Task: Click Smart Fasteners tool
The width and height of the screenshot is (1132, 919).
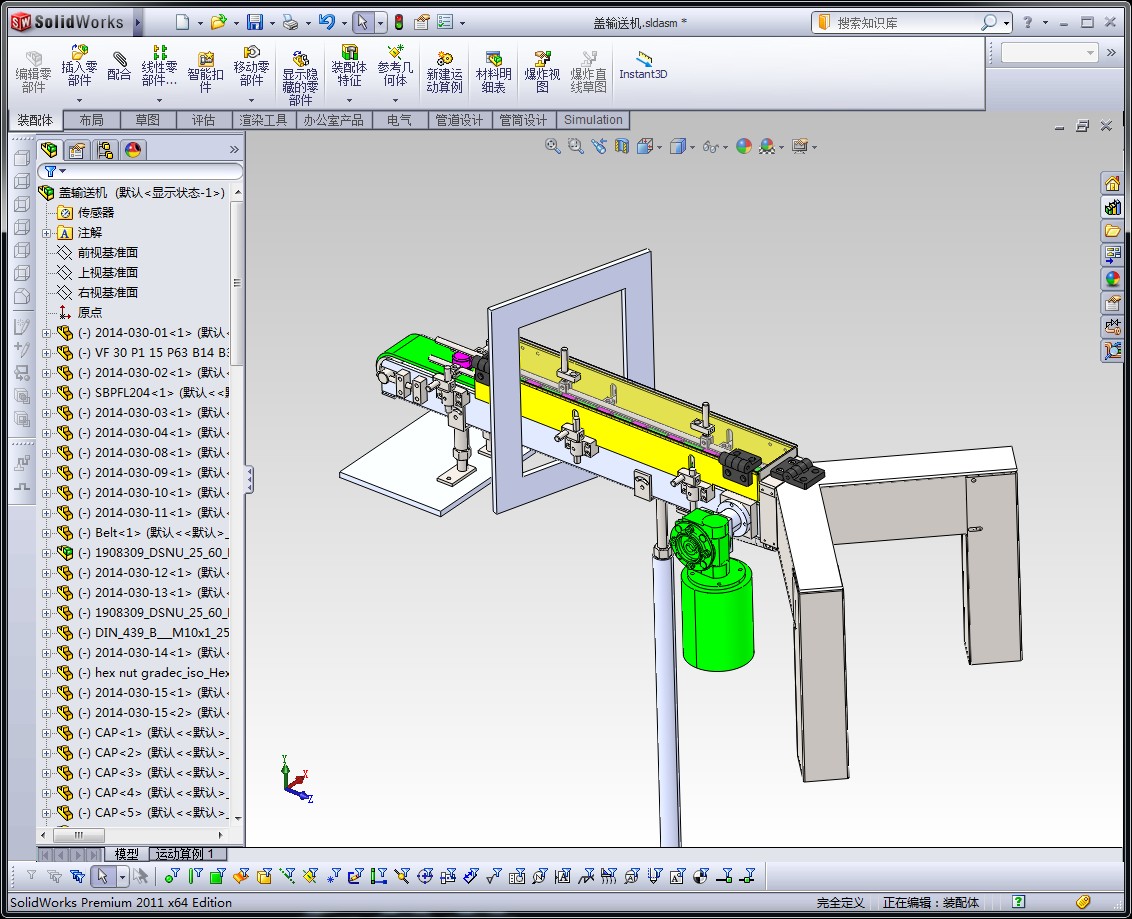Action: [x=205, y=72]
